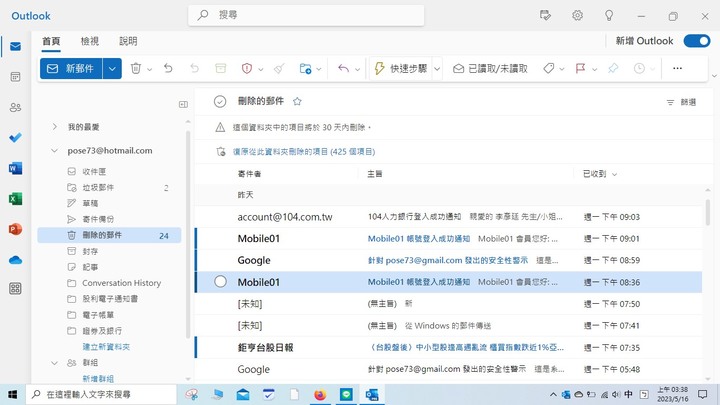Open OneDrive cloud icon
This screenshot has width=720, height=405.
click(15, 260)
